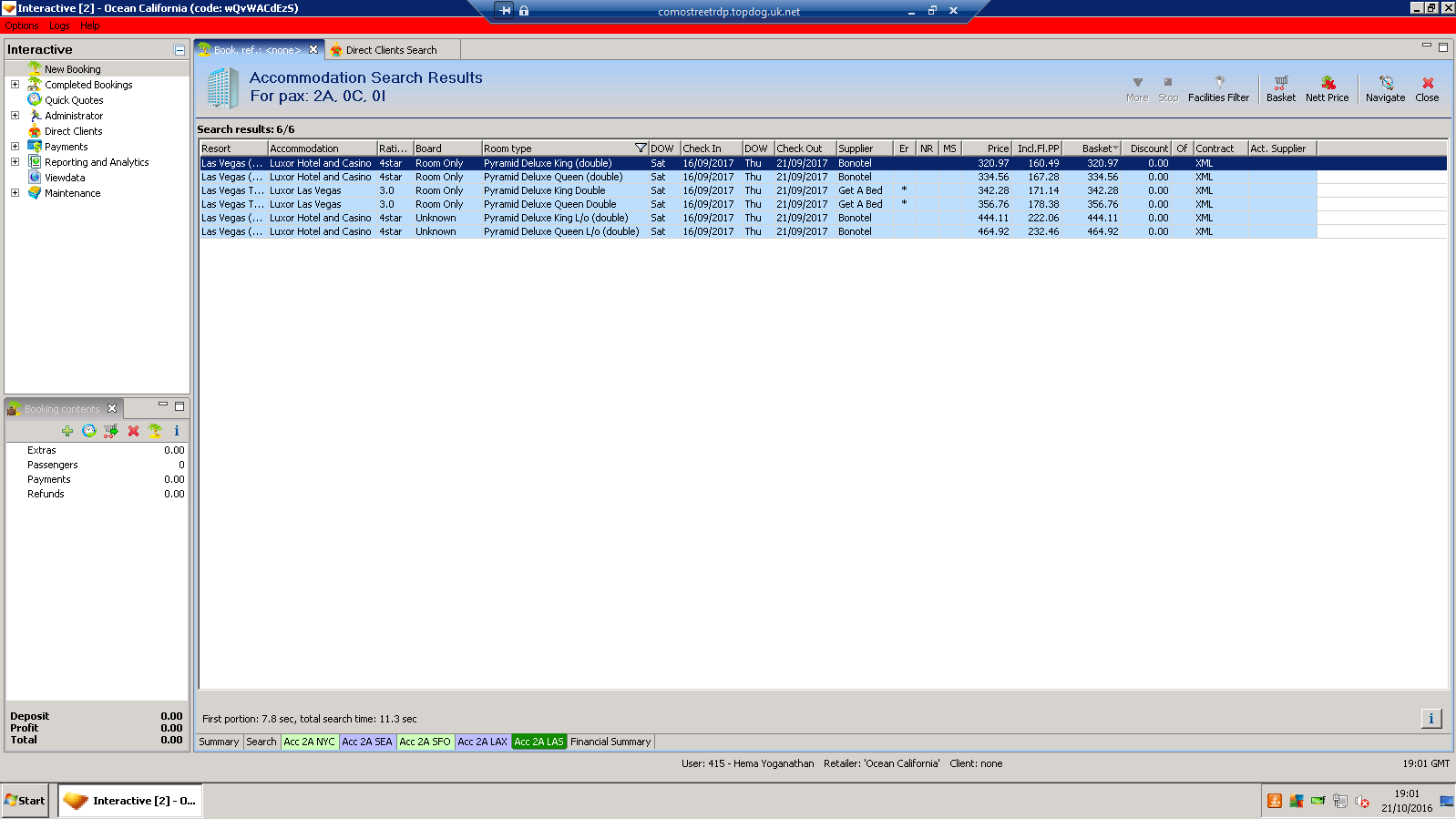
Task: Expand the Maintenance tree node
Action: click(x=15, y=193)
